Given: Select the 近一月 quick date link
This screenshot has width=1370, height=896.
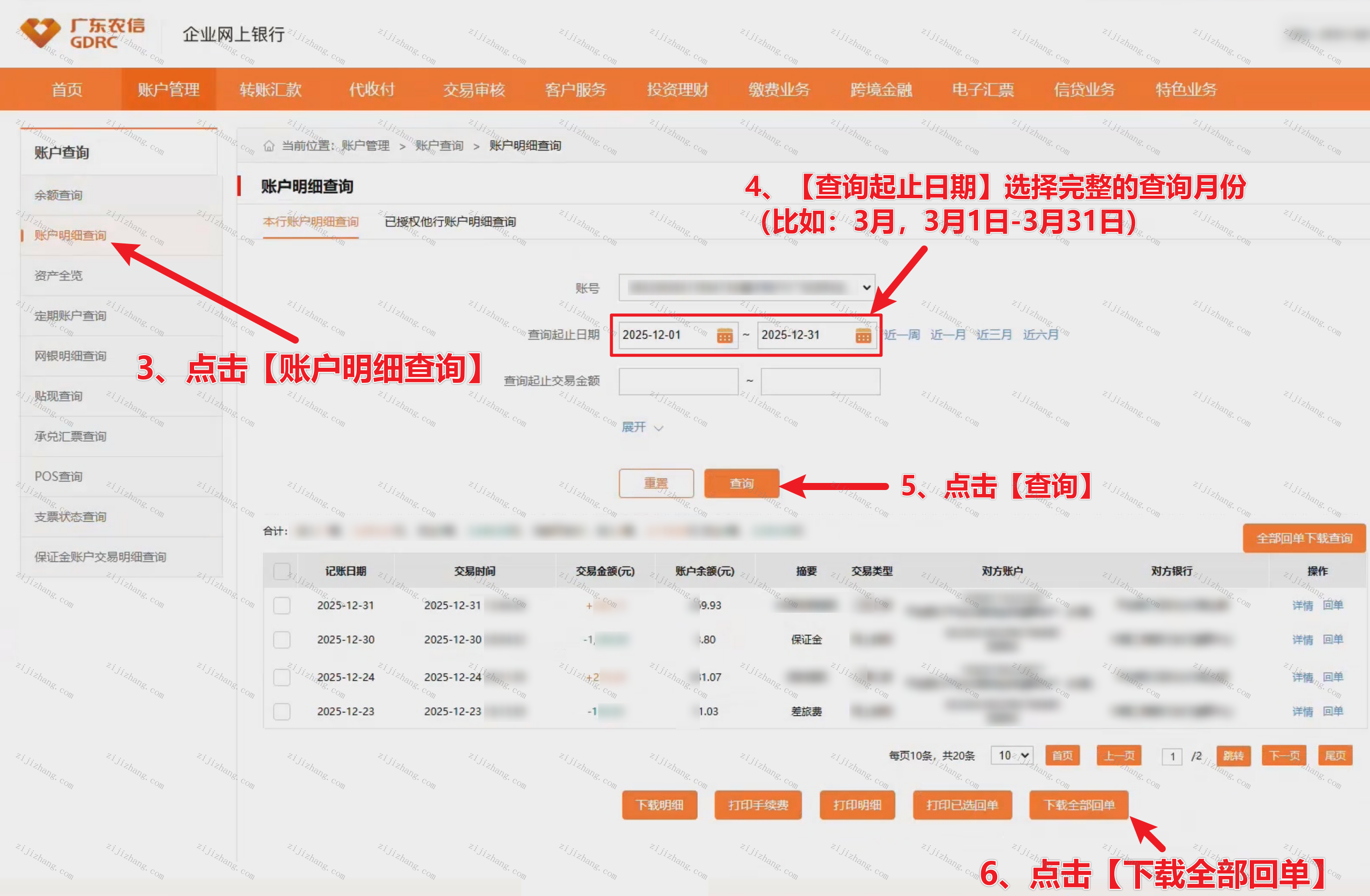Looking at the screenshot, I should coord(947,335).
